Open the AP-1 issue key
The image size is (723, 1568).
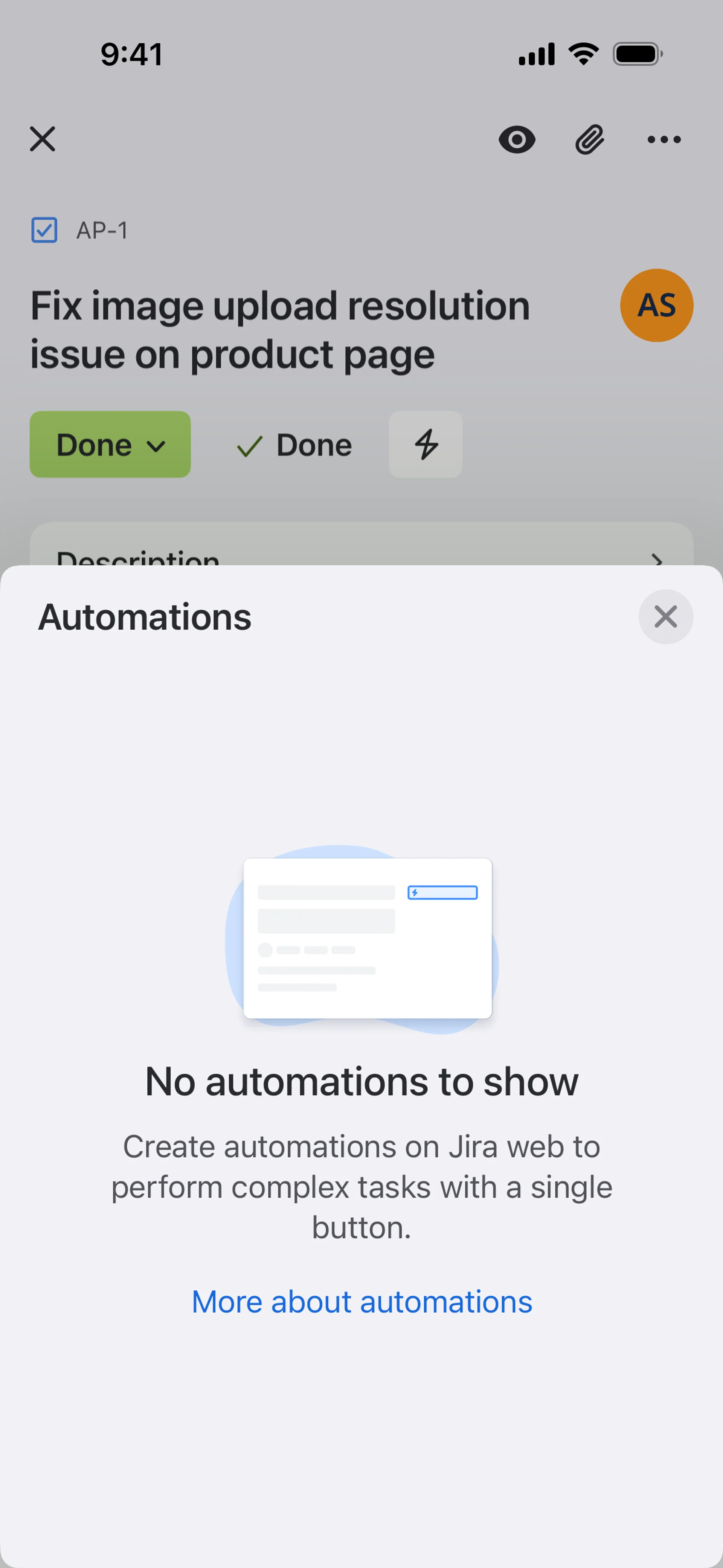(102, 231)
